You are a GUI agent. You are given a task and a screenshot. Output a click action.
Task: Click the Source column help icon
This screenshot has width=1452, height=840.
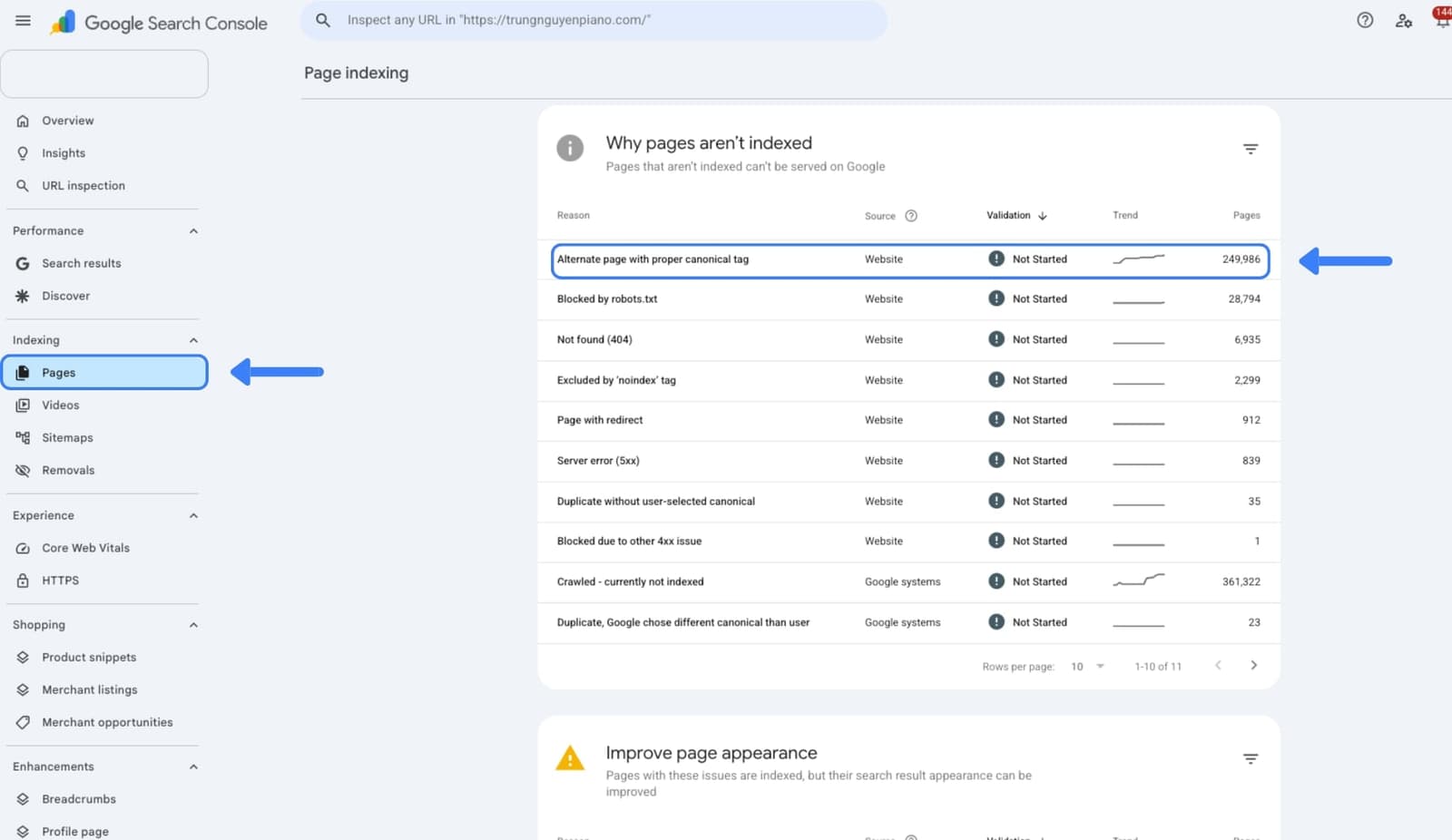911,216
